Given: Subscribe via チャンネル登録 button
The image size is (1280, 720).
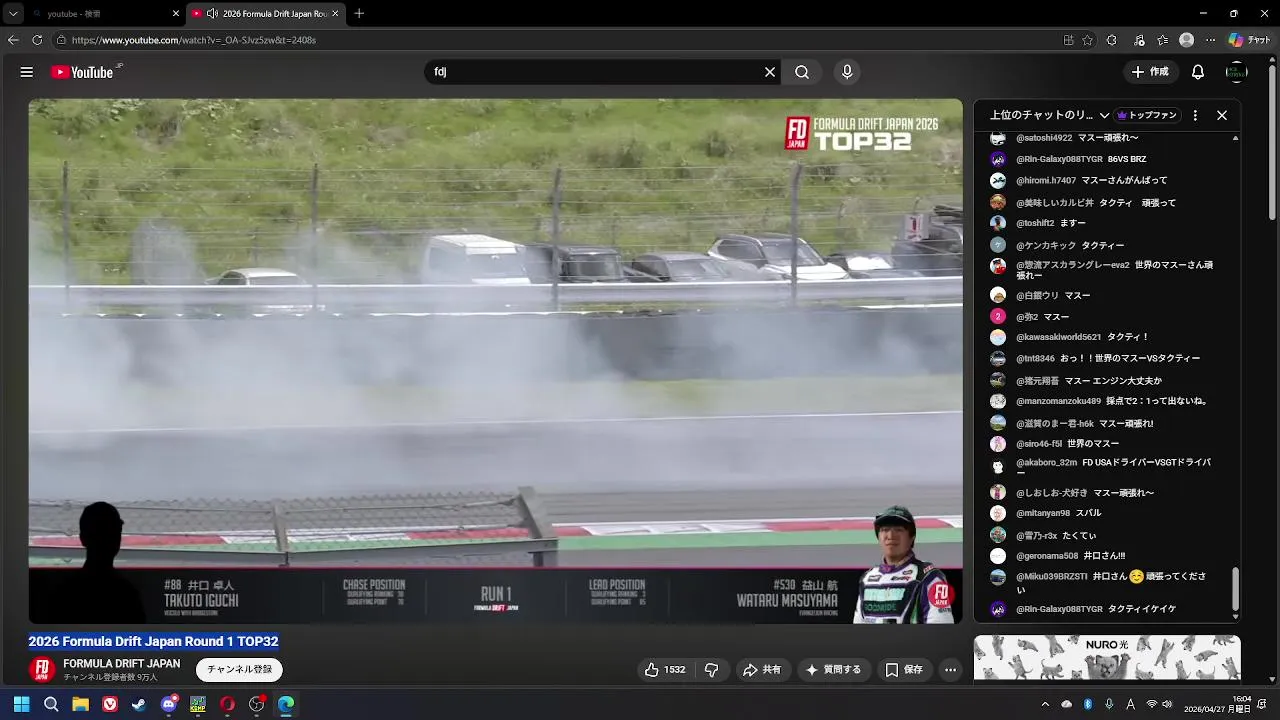Looking at the screenshot, I should [239, 670].
